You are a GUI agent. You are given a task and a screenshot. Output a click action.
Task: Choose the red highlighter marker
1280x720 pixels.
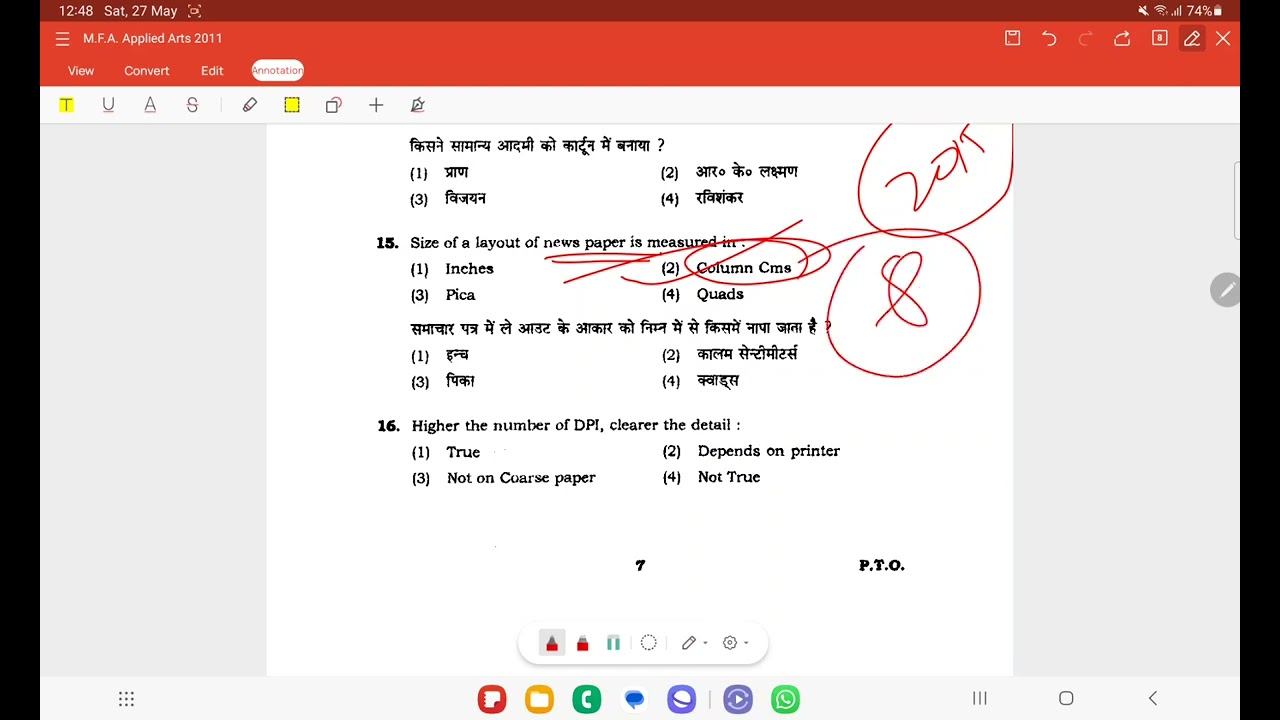tap(583, 643)
